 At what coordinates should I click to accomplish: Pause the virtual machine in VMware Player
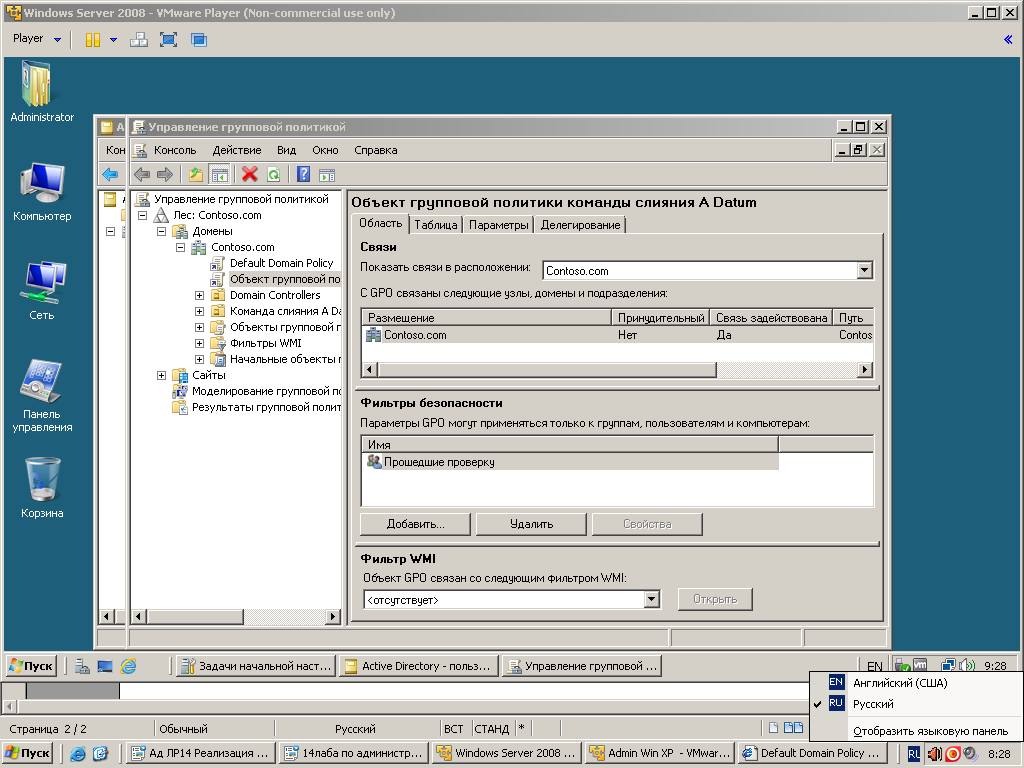point(93,40)
